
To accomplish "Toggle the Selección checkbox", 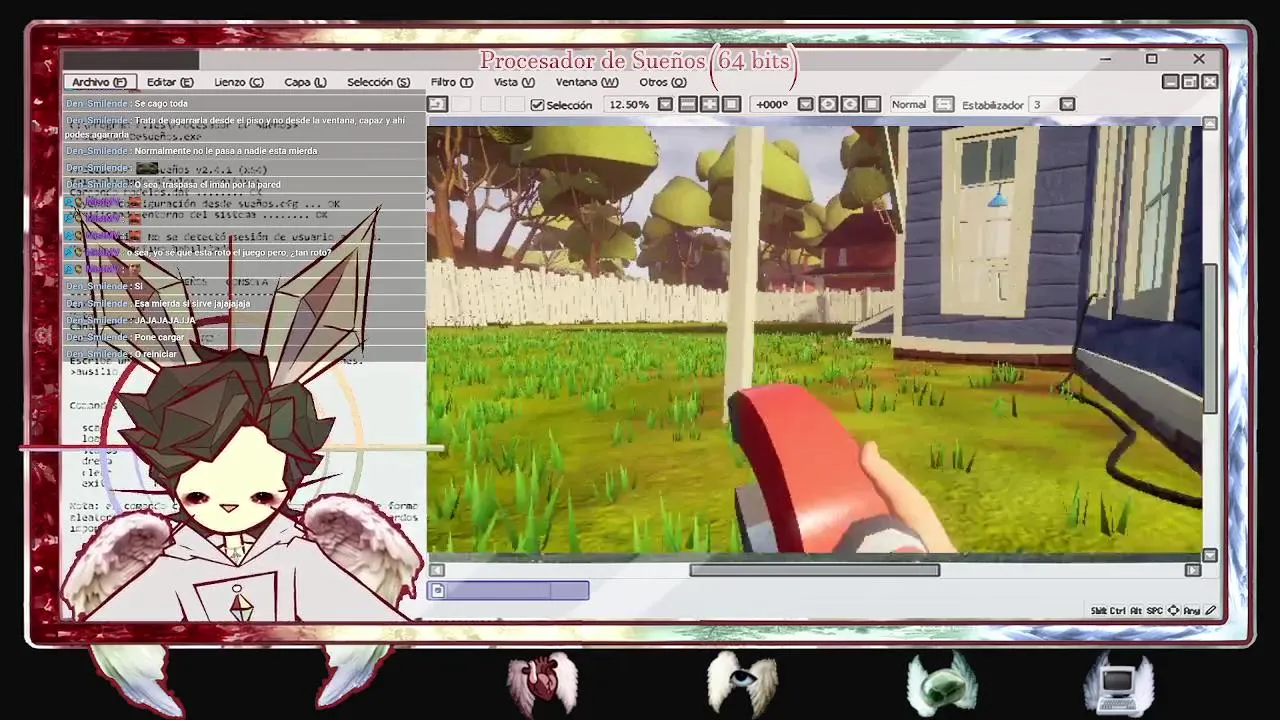I will (538, 105).
